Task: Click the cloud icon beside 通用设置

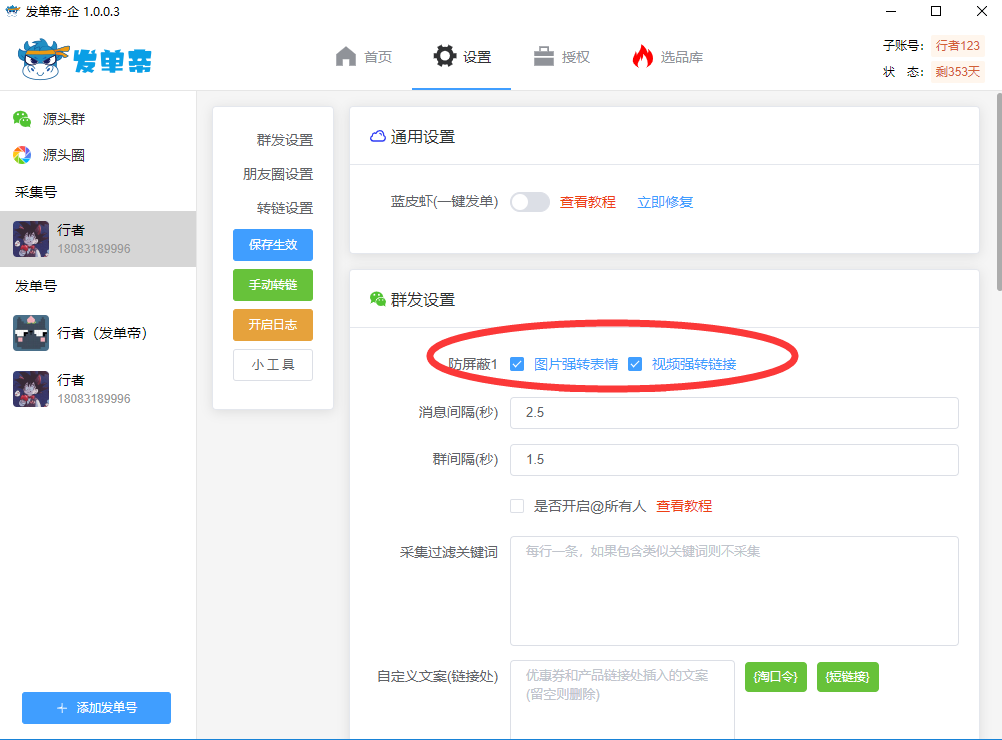Action: [x=378, y=136]
